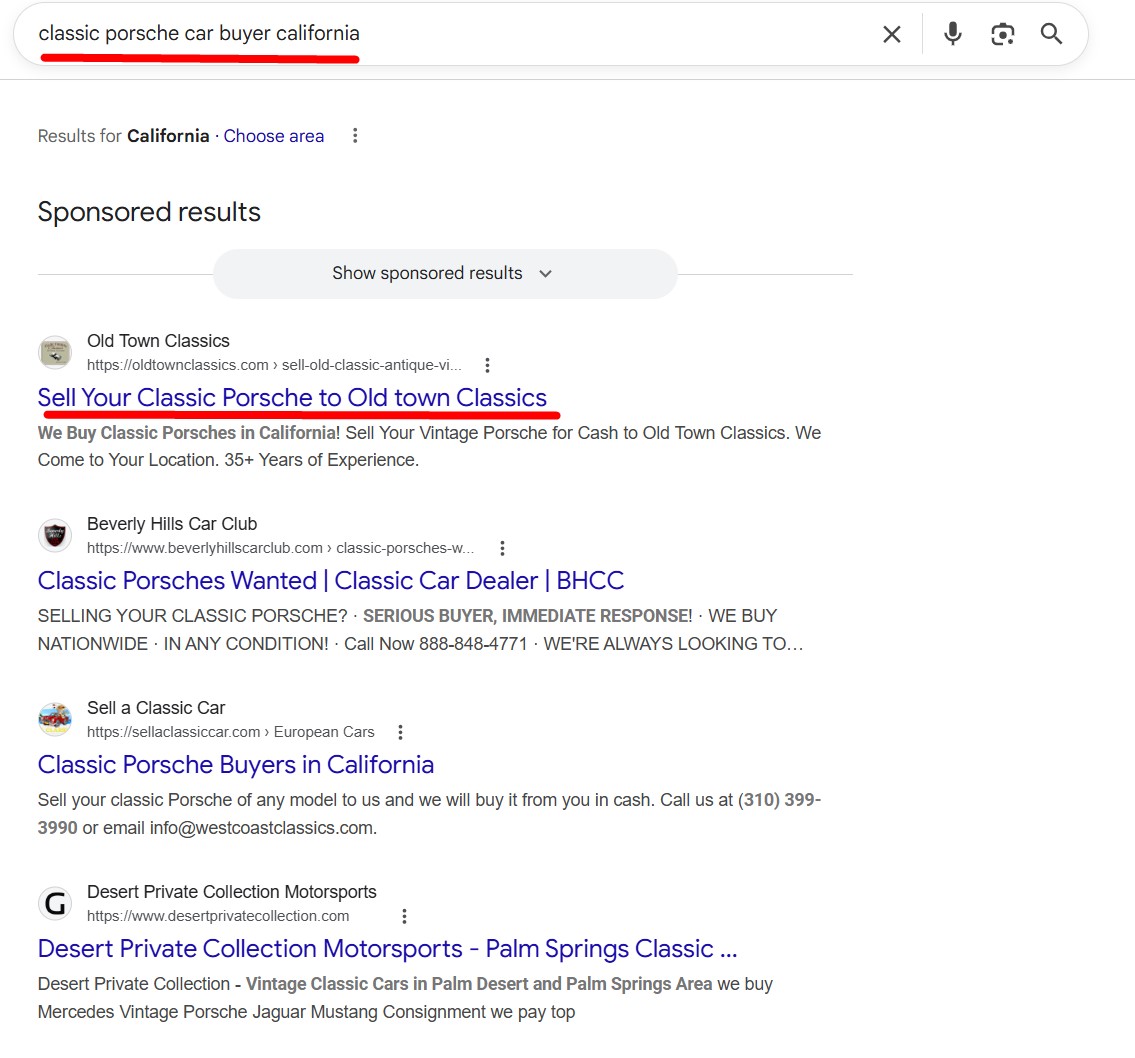Open Classic Porsche Buyers in California result

pyautogui.click(x=236, y=764)
